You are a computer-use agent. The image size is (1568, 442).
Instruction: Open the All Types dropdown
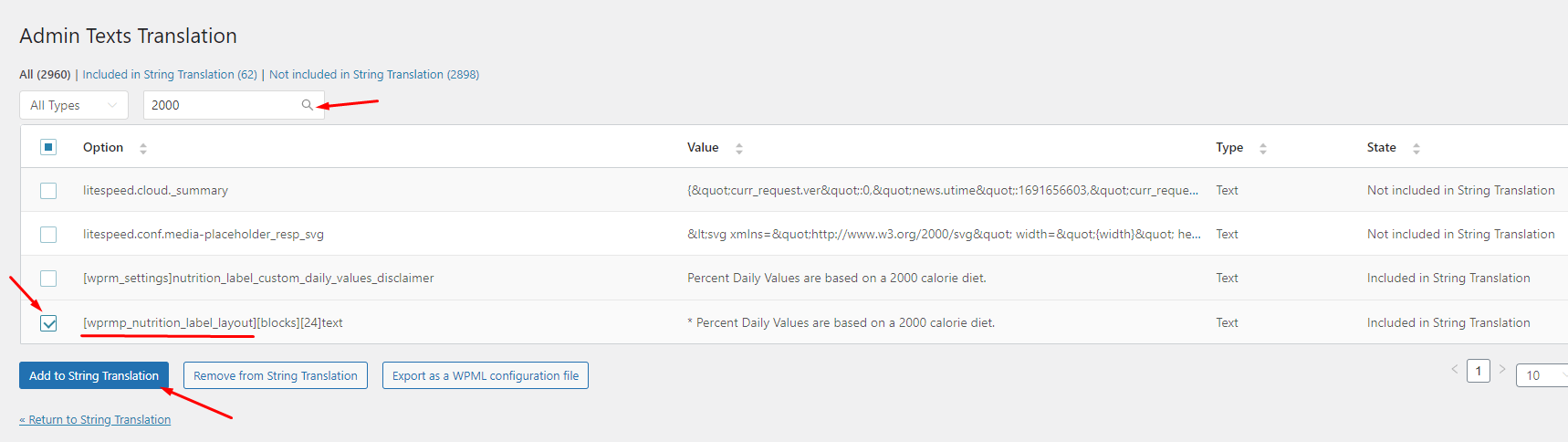(x=74, y=105)
